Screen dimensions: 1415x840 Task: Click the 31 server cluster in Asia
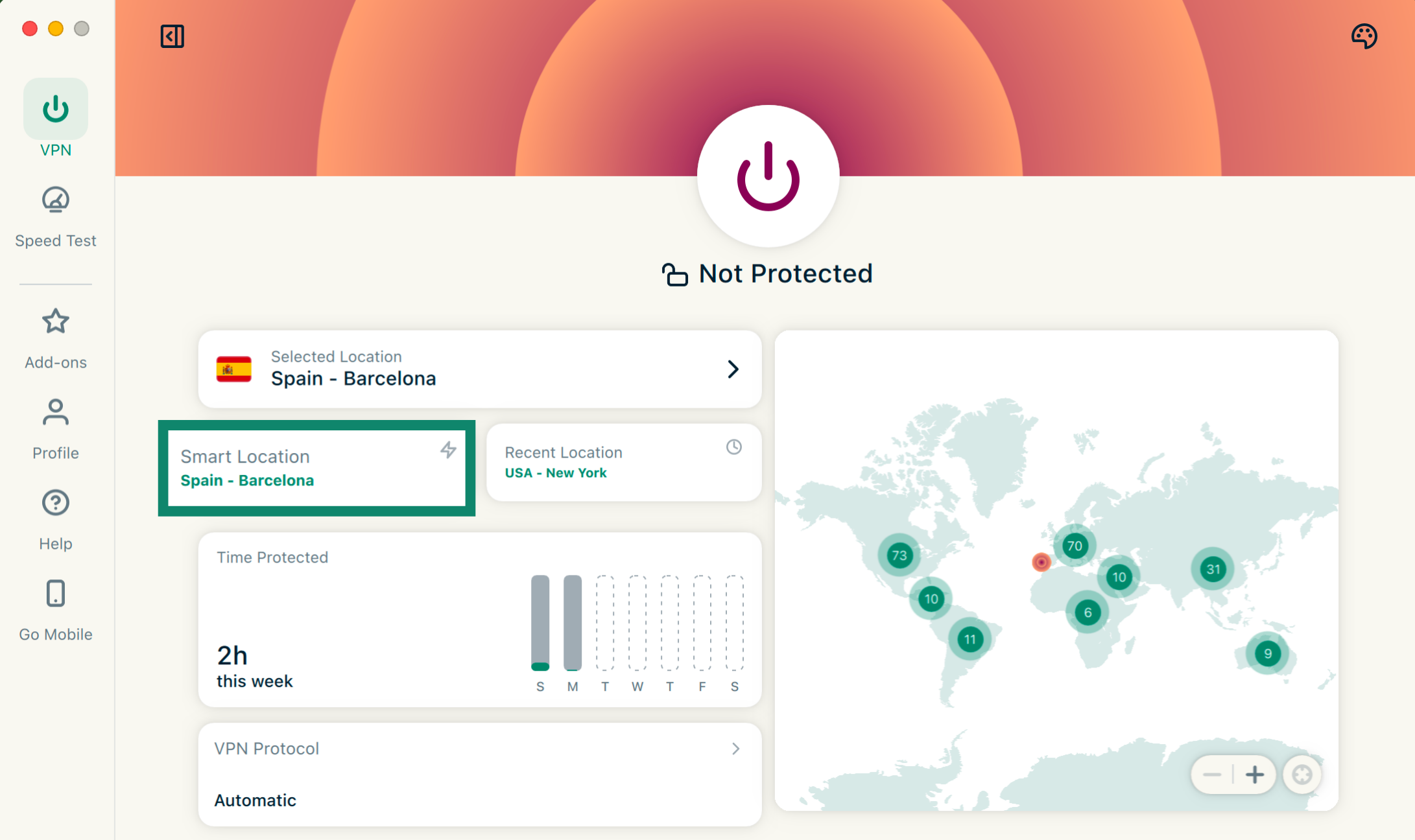1213,570
